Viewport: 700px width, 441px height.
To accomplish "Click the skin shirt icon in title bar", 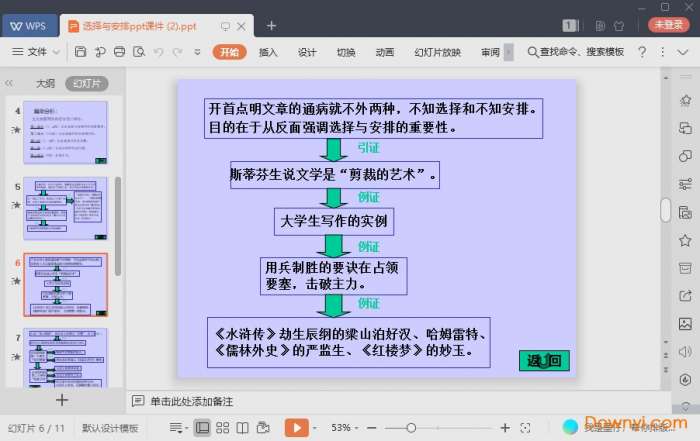I will click(619, 26).
